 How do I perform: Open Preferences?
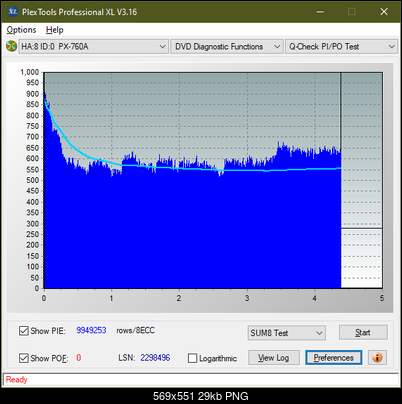(333, 358)
